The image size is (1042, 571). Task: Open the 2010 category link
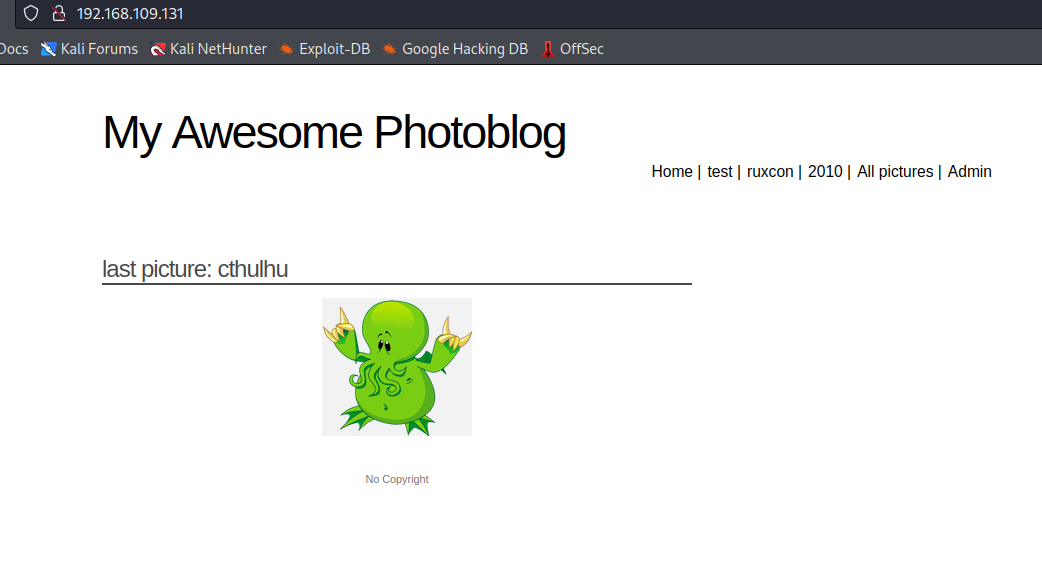pyautogui.click(x=825, y=171)
